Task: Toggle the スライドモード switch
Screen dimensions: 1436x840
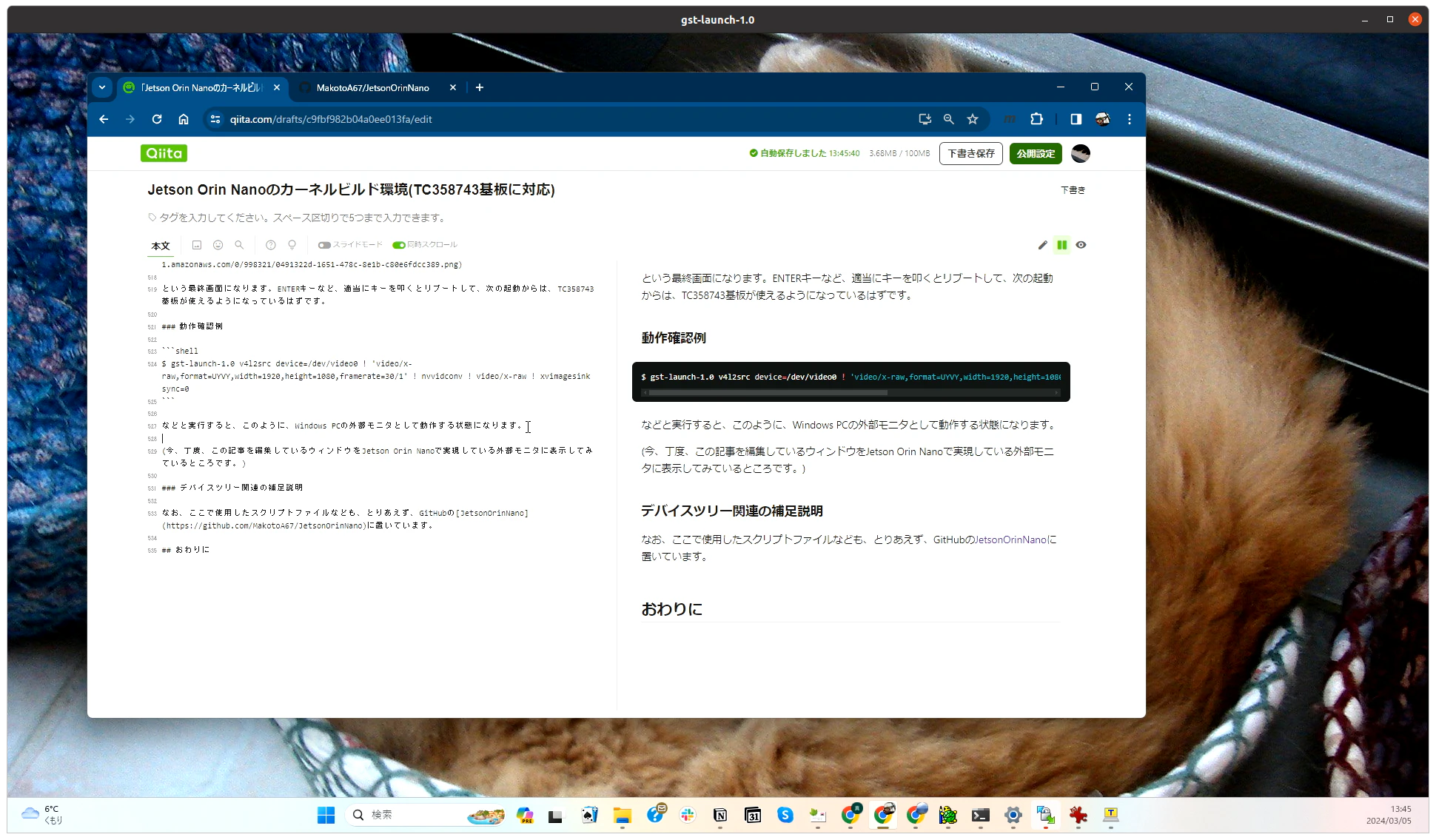Action: (324, 245)
